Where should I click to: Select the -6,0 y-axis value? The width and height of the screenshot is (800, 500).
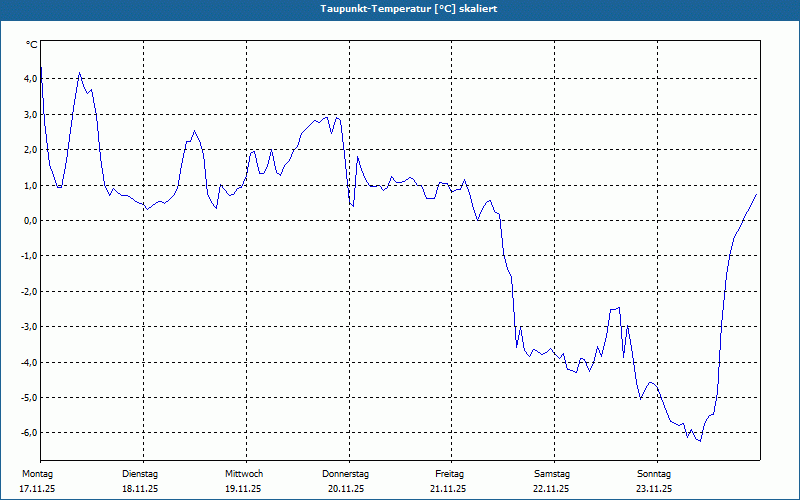pos(29,433)
